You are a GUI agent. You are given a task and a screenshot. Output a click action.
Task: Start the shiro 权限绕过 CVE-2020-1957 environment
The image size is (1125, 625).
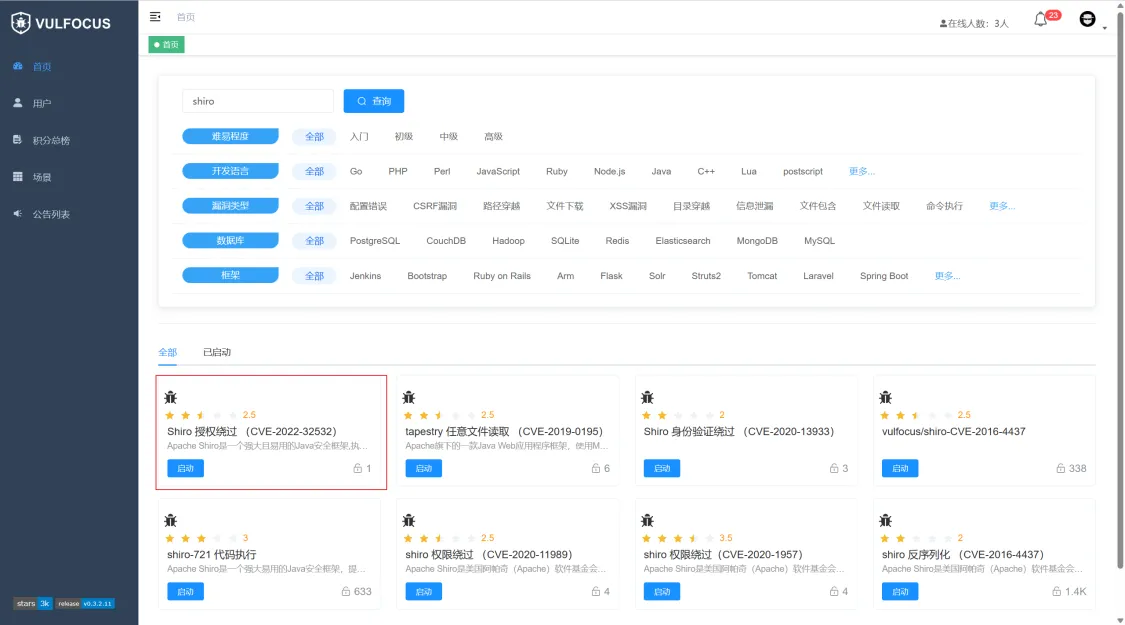point(662,592)
